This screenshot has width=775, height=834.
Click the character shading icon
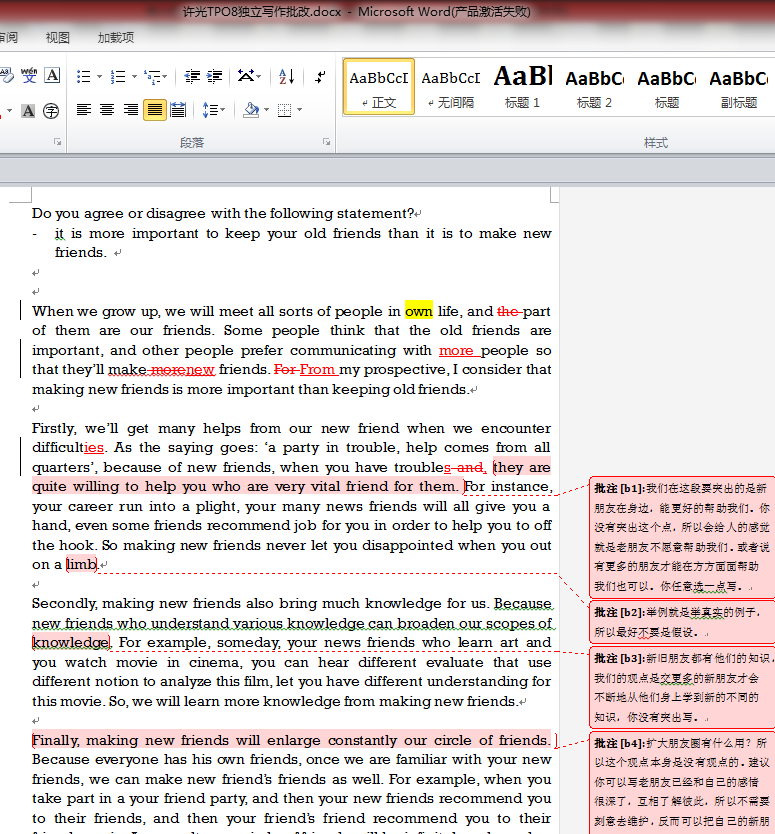point(28,111)
